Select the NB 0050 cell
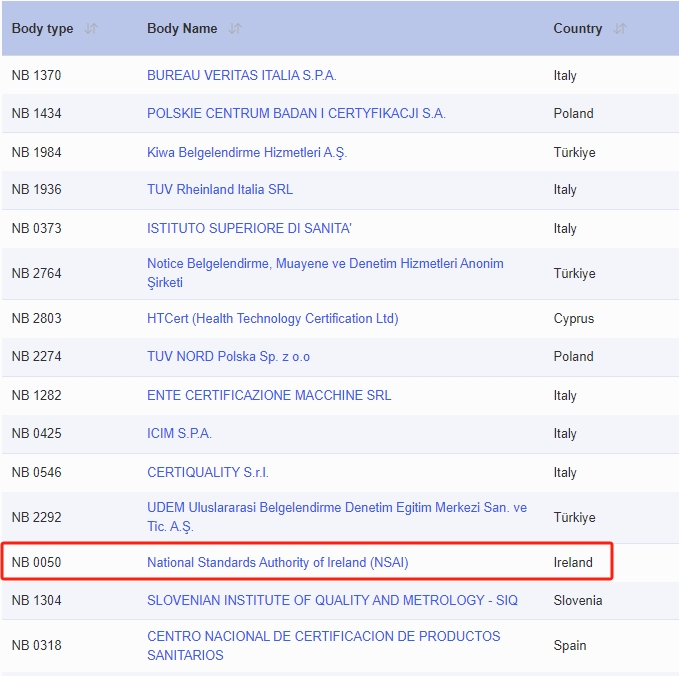This screenshot has height=676, width=679. click(x=36, y=563)
